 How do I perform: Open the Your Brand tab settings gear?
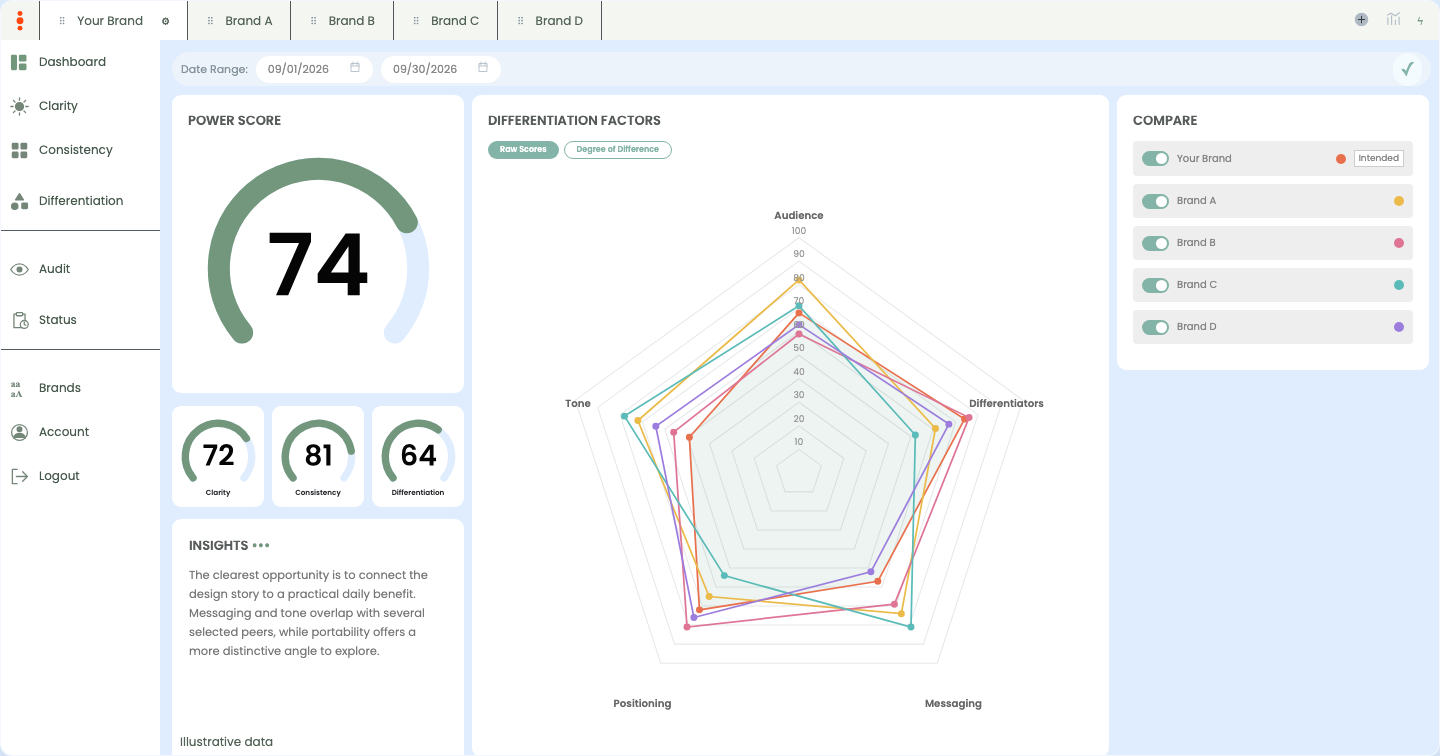pos(165,21)
